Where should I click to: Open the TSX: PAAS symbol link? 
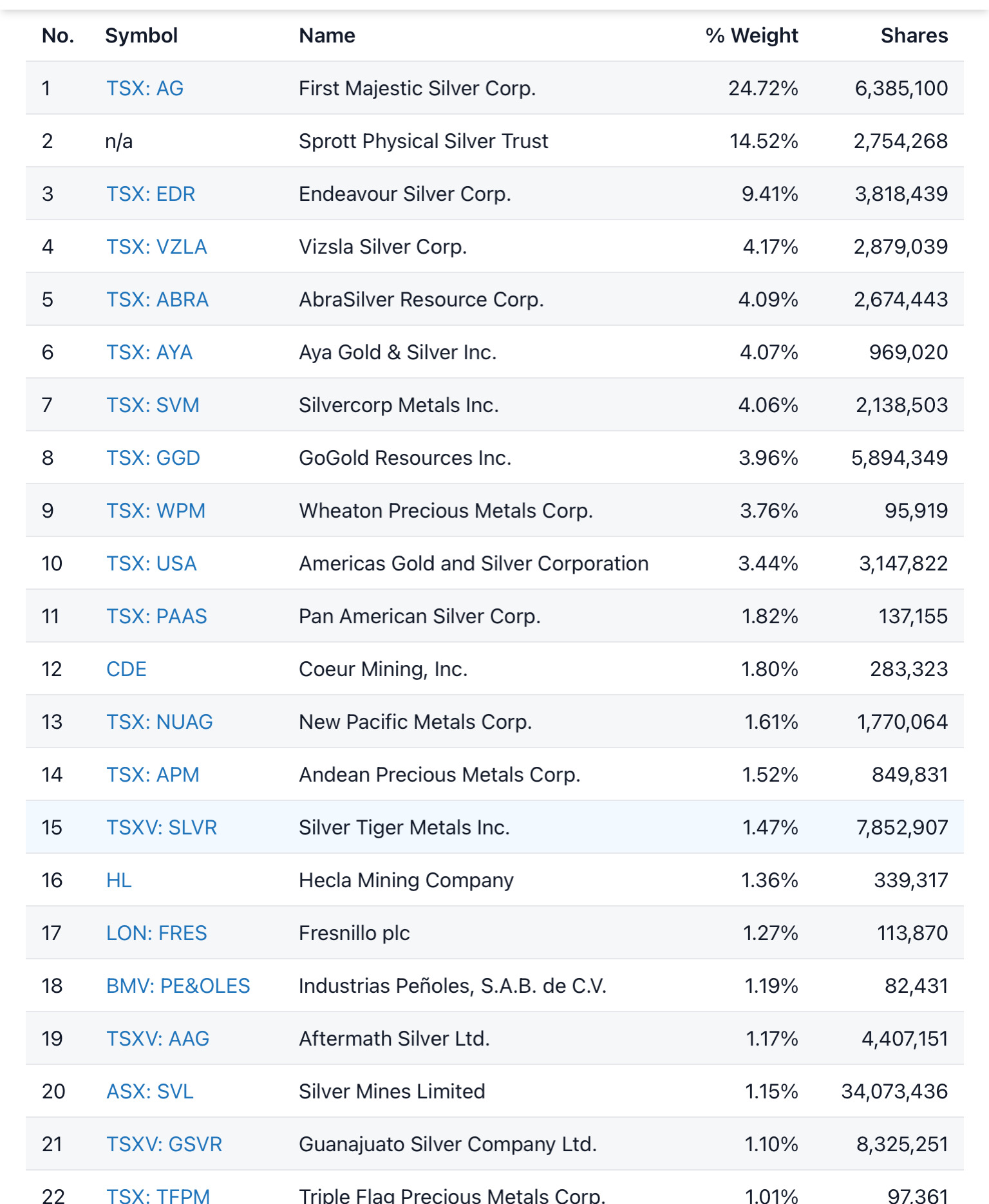pos(156,616)
